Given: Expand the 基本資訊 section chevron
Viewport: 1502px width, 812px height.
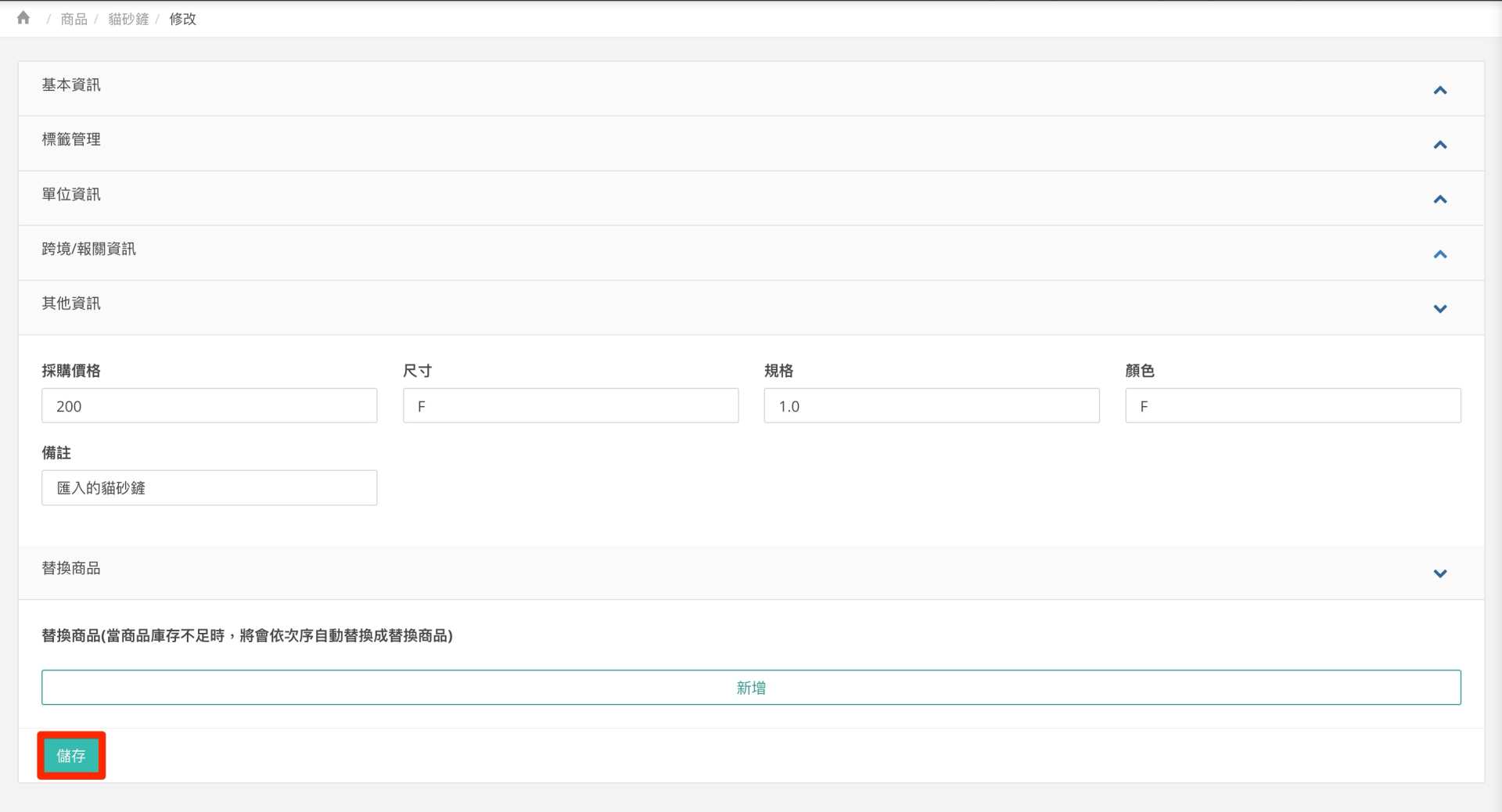Looking at the screenshot, I should (1439, 91).
